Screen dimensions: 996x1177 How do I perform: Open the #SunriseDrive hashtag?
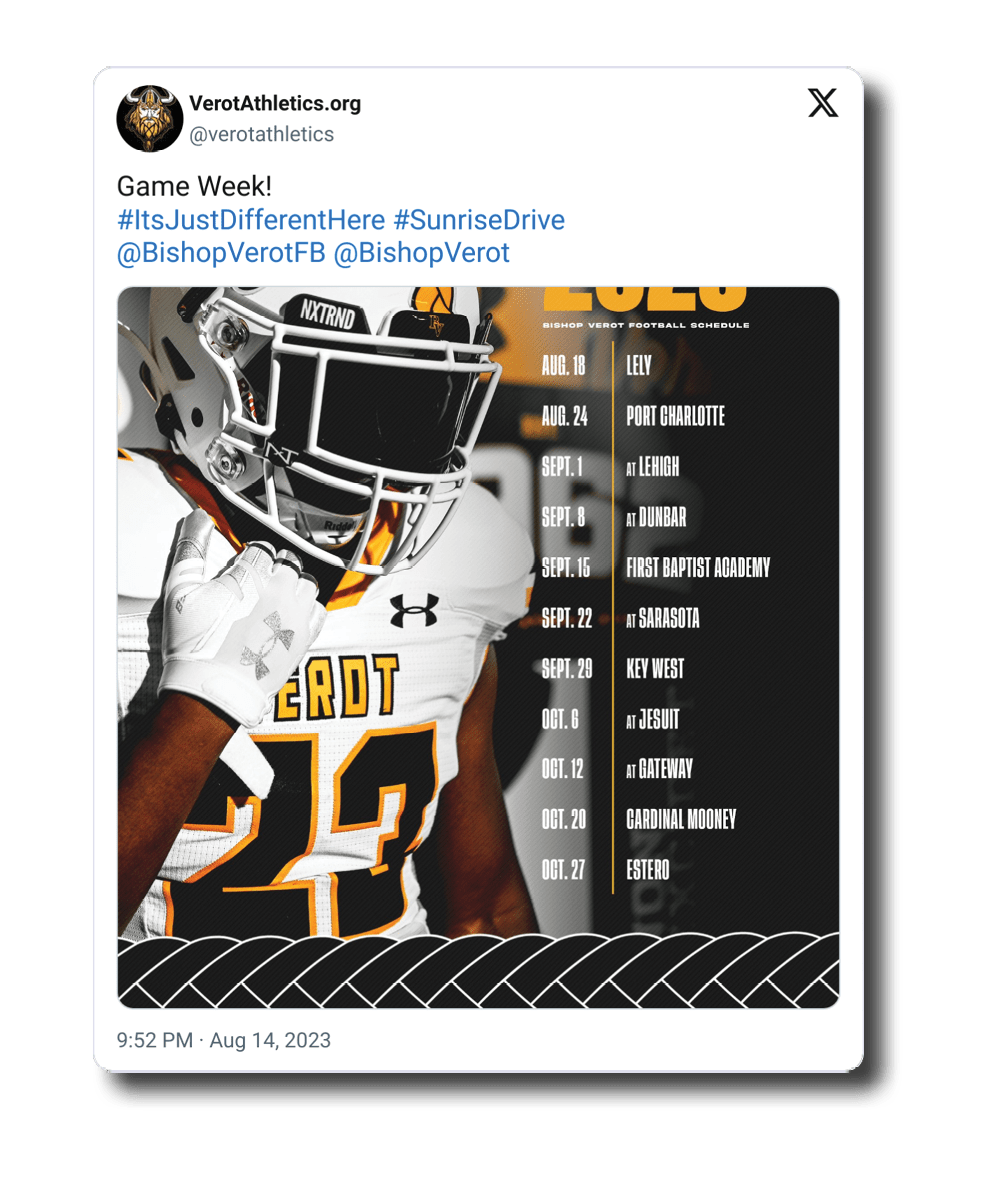(x=472, y=220)
